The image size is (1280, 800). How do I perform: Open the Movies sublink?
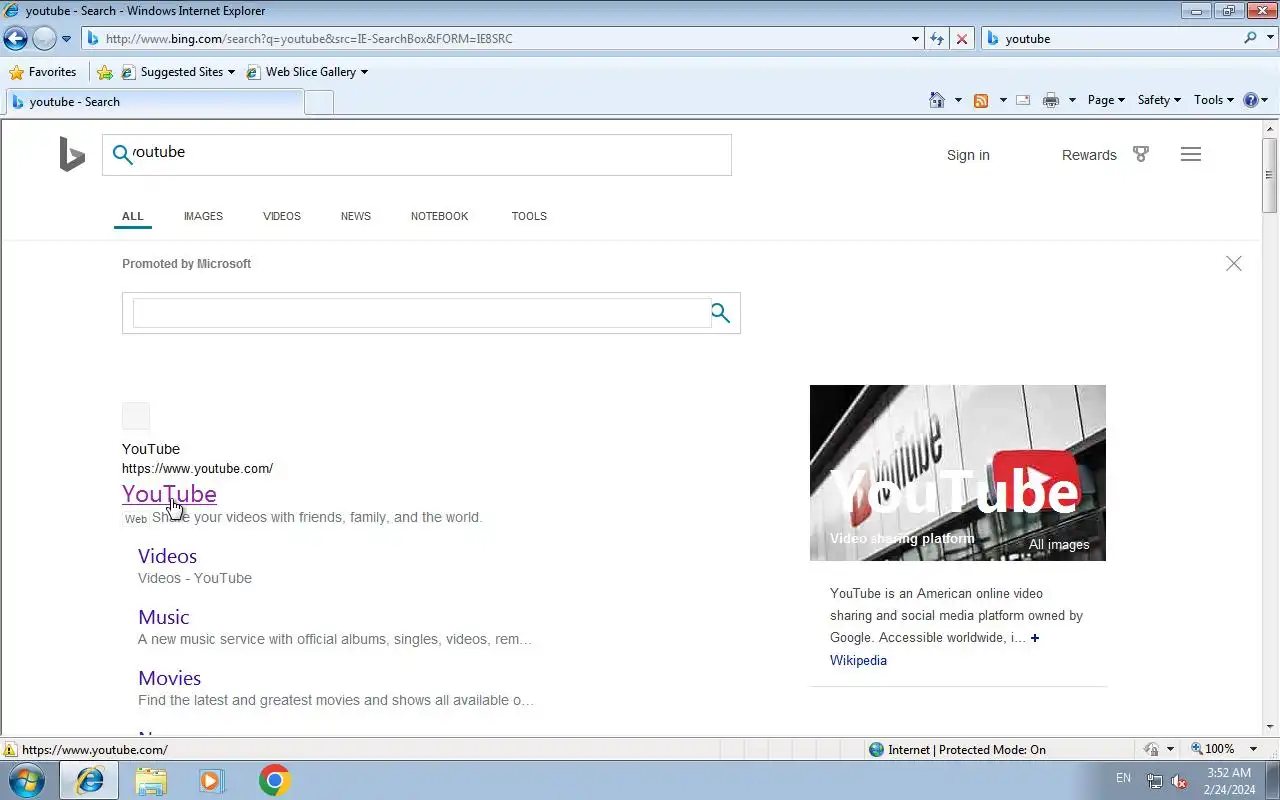(169, 678)
